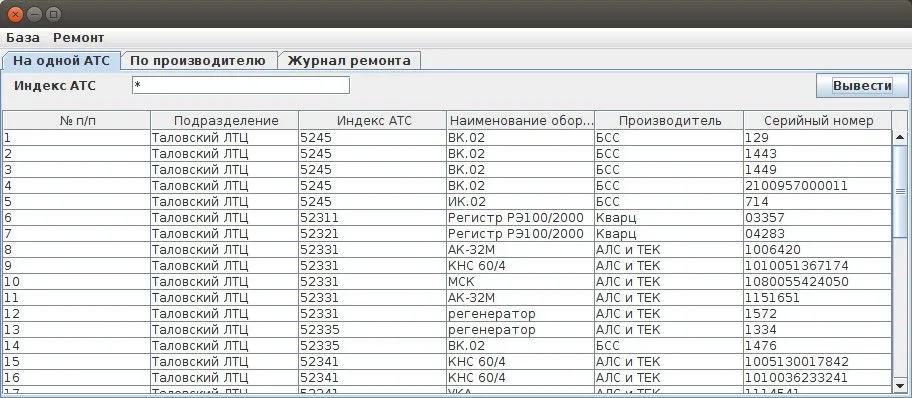
Task: Select КНС 60/4 in row 16
Action: [521, 378]
